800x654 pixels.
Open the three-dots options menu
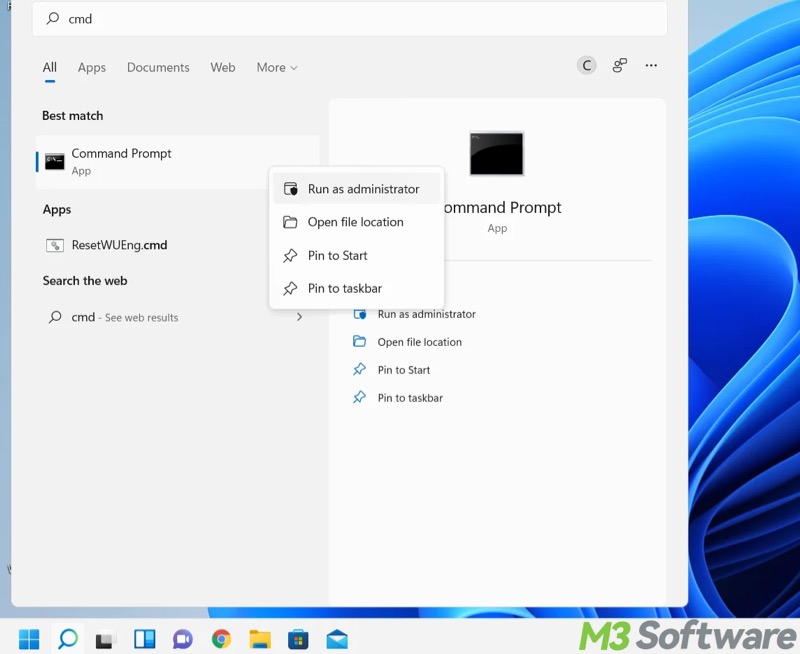651,66
